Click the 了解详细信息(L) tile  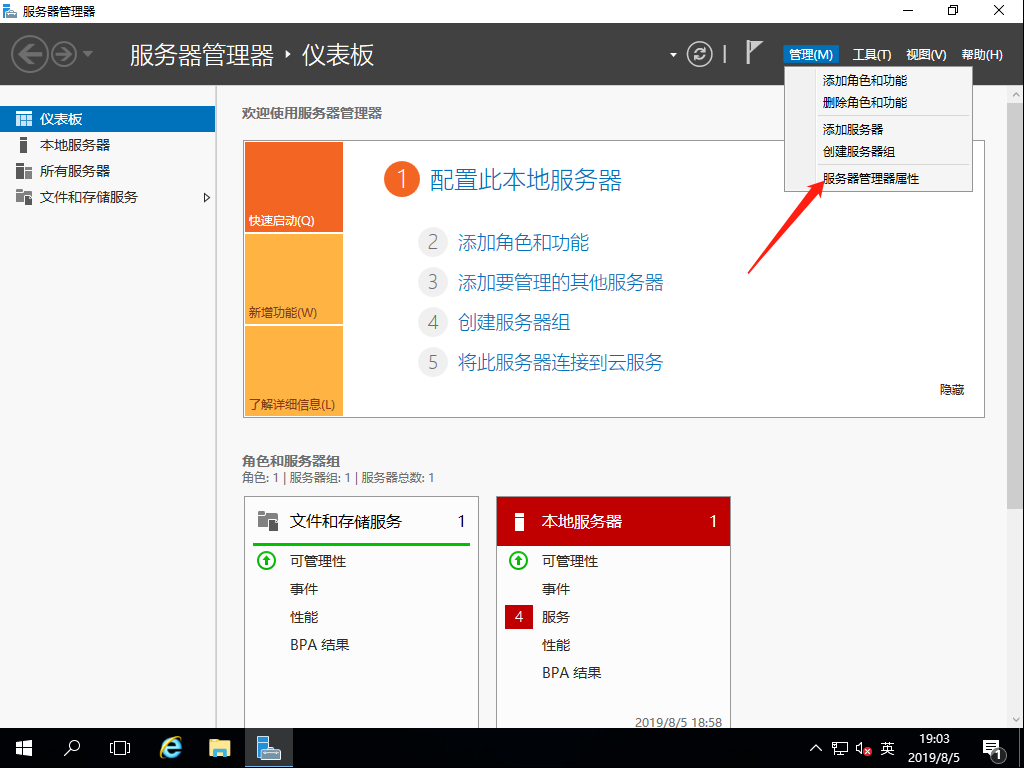pyautogui.click(x=294, y=370)
